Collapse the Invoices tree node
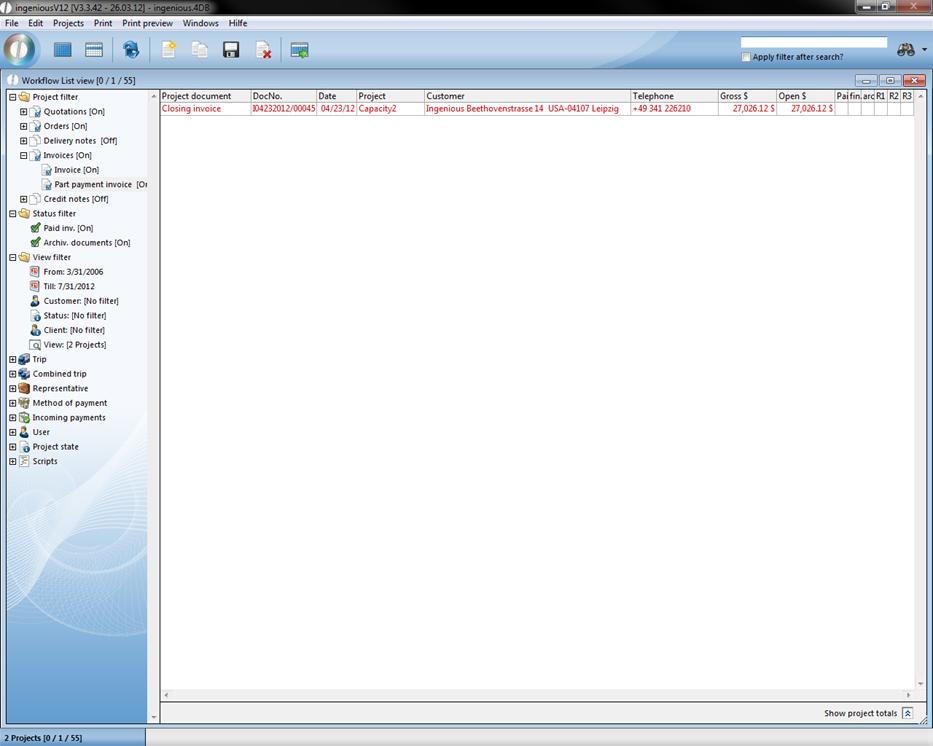Screen dimensions: 933x746 point(24,155)
